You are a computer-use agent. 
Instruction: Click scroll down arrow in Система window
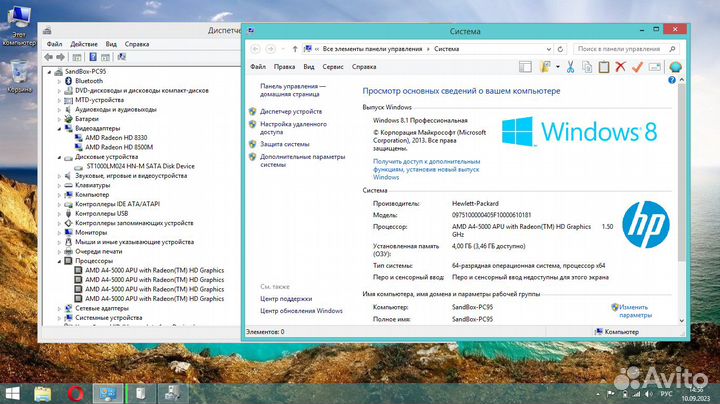(x=681, y=320)
